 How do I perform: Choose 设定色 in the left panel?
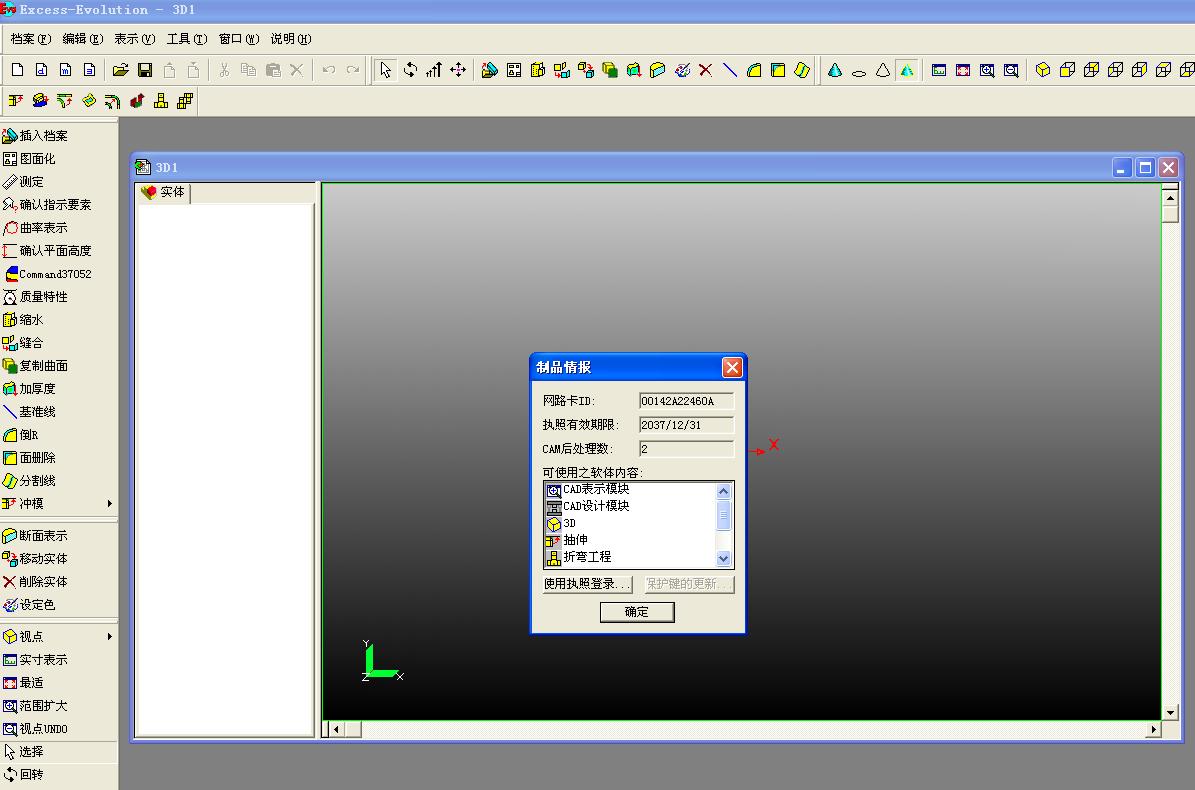(x=29, y=605)
